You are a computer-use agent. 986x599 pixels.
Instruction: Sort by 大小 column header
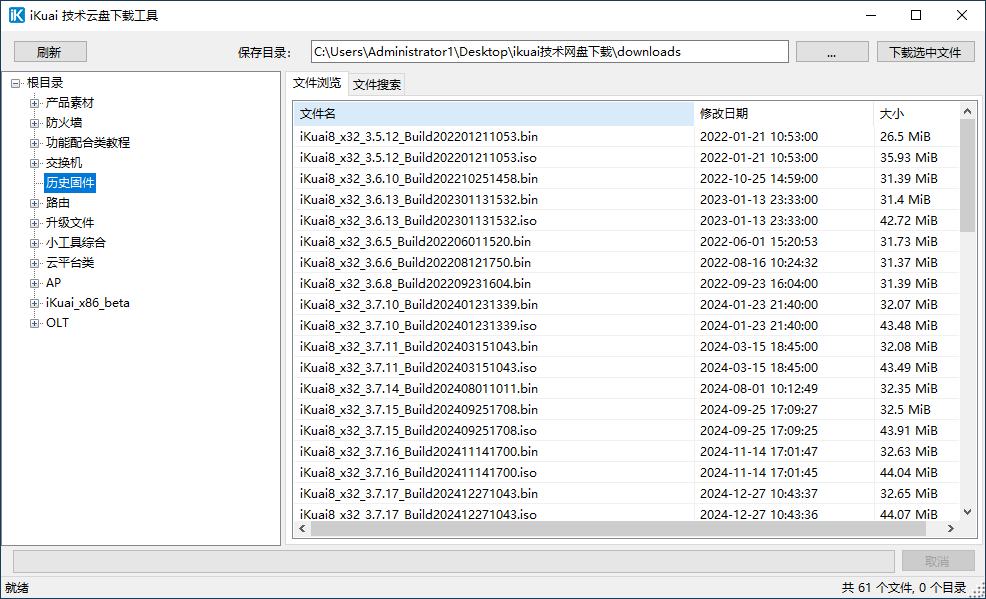coord(916,114)
